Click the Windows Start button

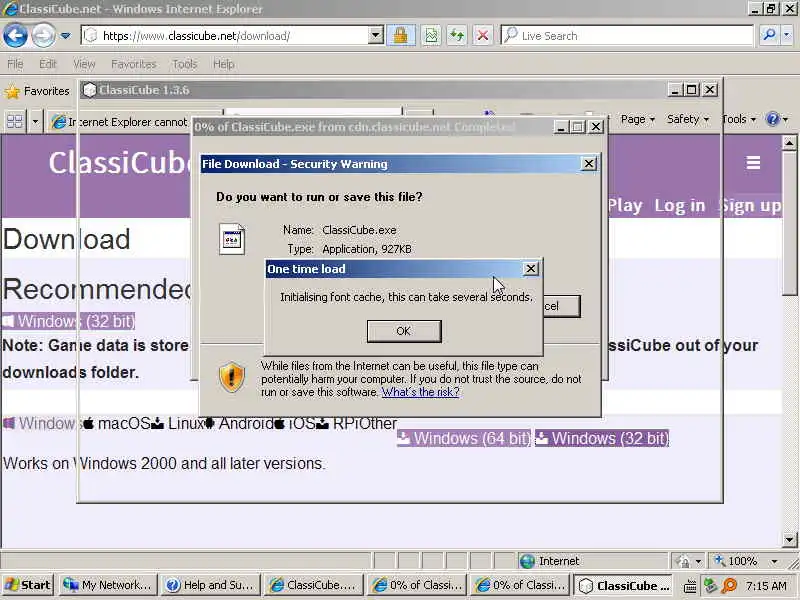(28, 585)
